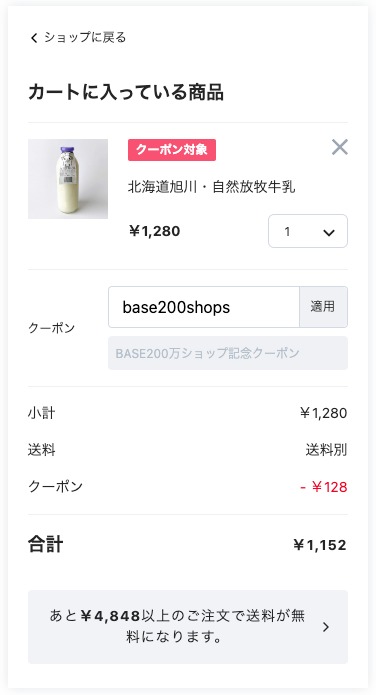376x695 pixels.
Task: Click the product price ¥1,280
Action: pyautogui.click(x=154, y=231)
